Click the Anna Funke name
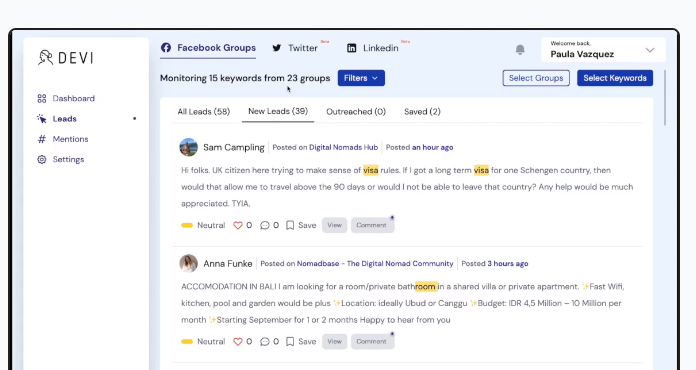The image size is (696, 370). (228, 264)
